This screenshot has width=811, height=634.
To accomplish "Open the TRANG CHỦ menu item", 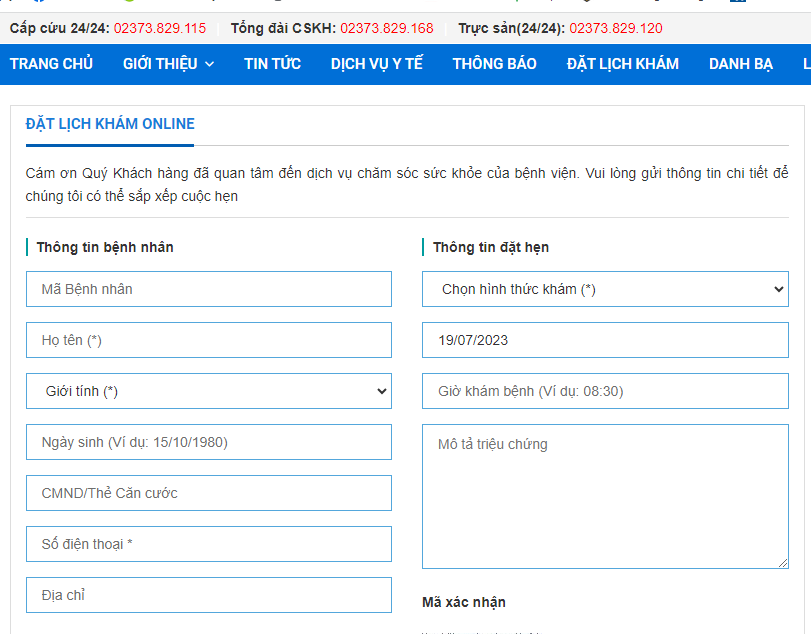I will (x=51, y=64).
